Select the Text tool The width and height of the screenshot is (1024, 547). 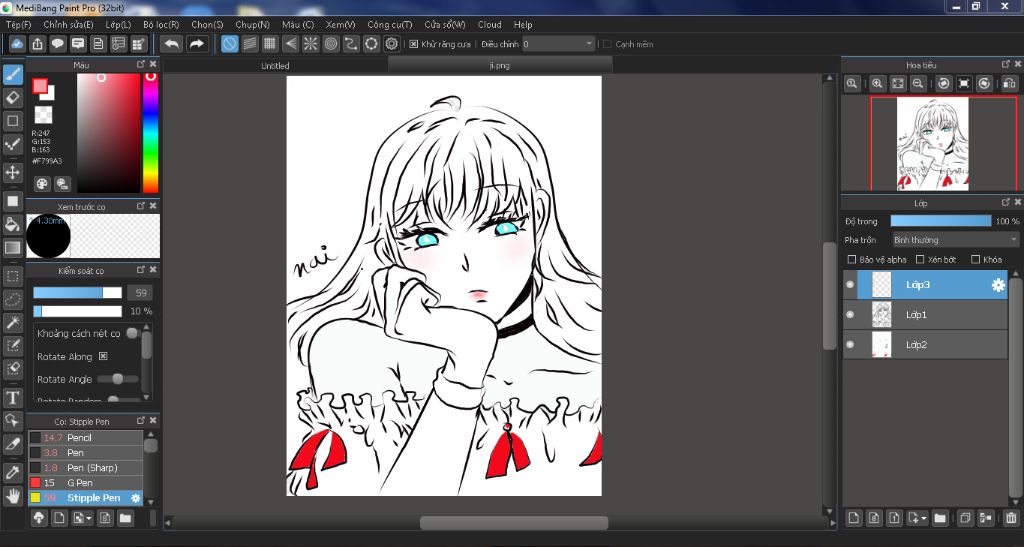point(12,398)
